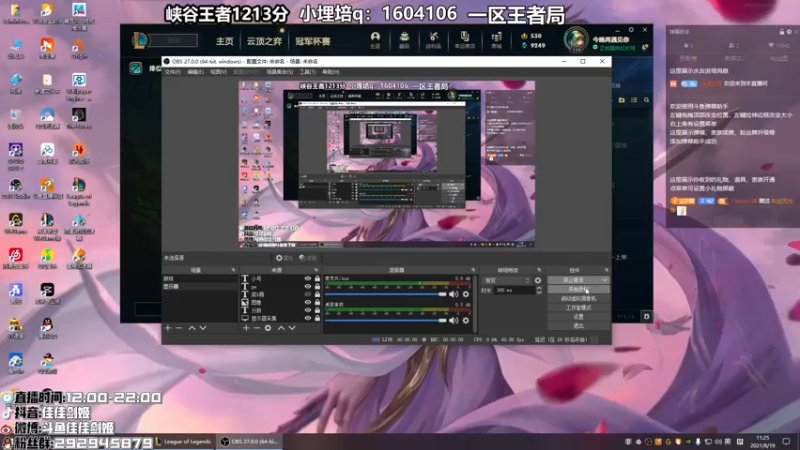Mute the desktop audio channel
This screenshot has height=450, width=800.
tap(453, 320)
